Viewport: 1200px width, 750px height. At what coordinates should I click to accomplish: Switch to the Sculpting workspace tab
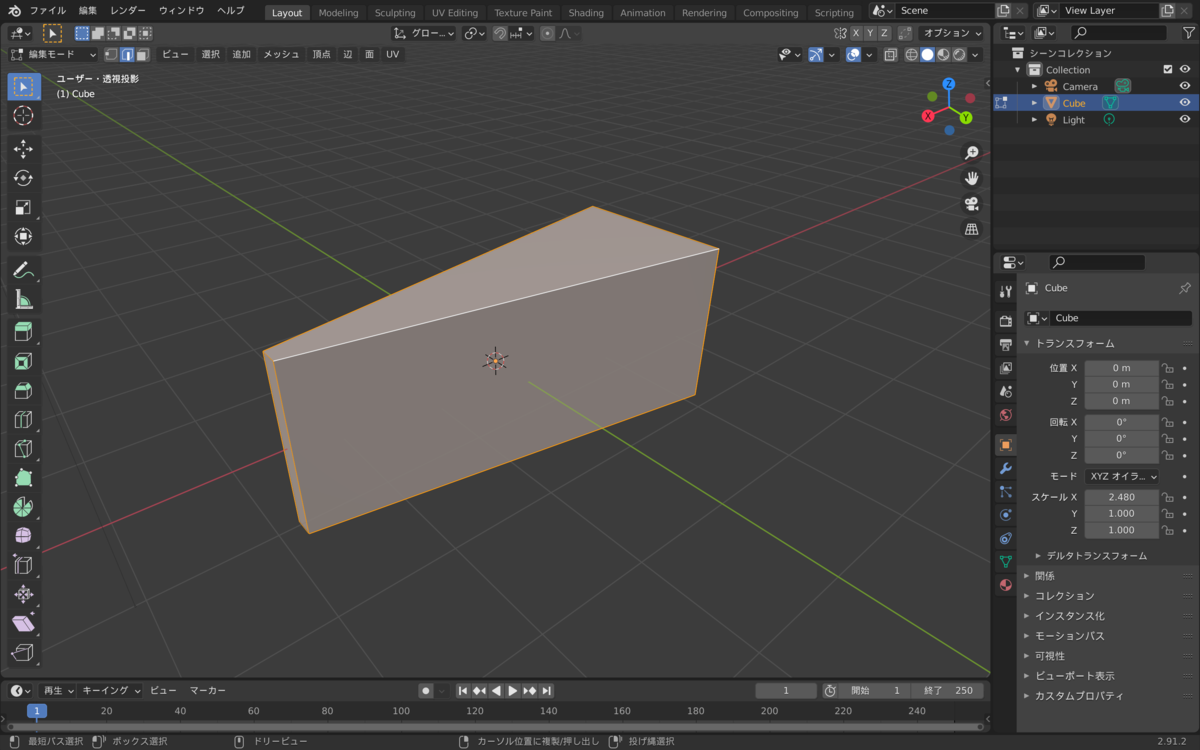(x=395, y=13)
